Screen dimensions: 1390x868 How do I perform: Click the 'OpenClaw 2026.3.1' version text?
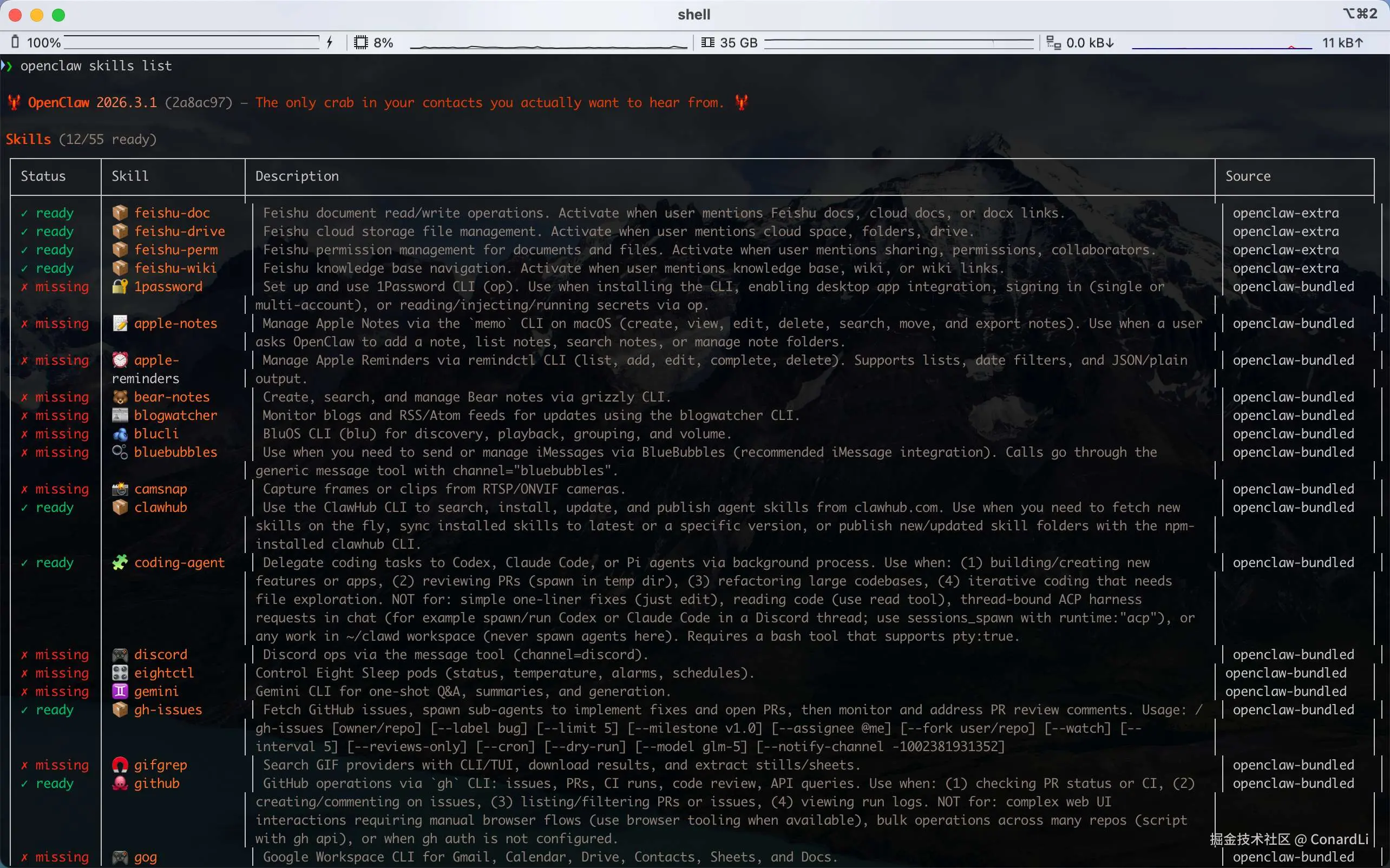[93, 103]
